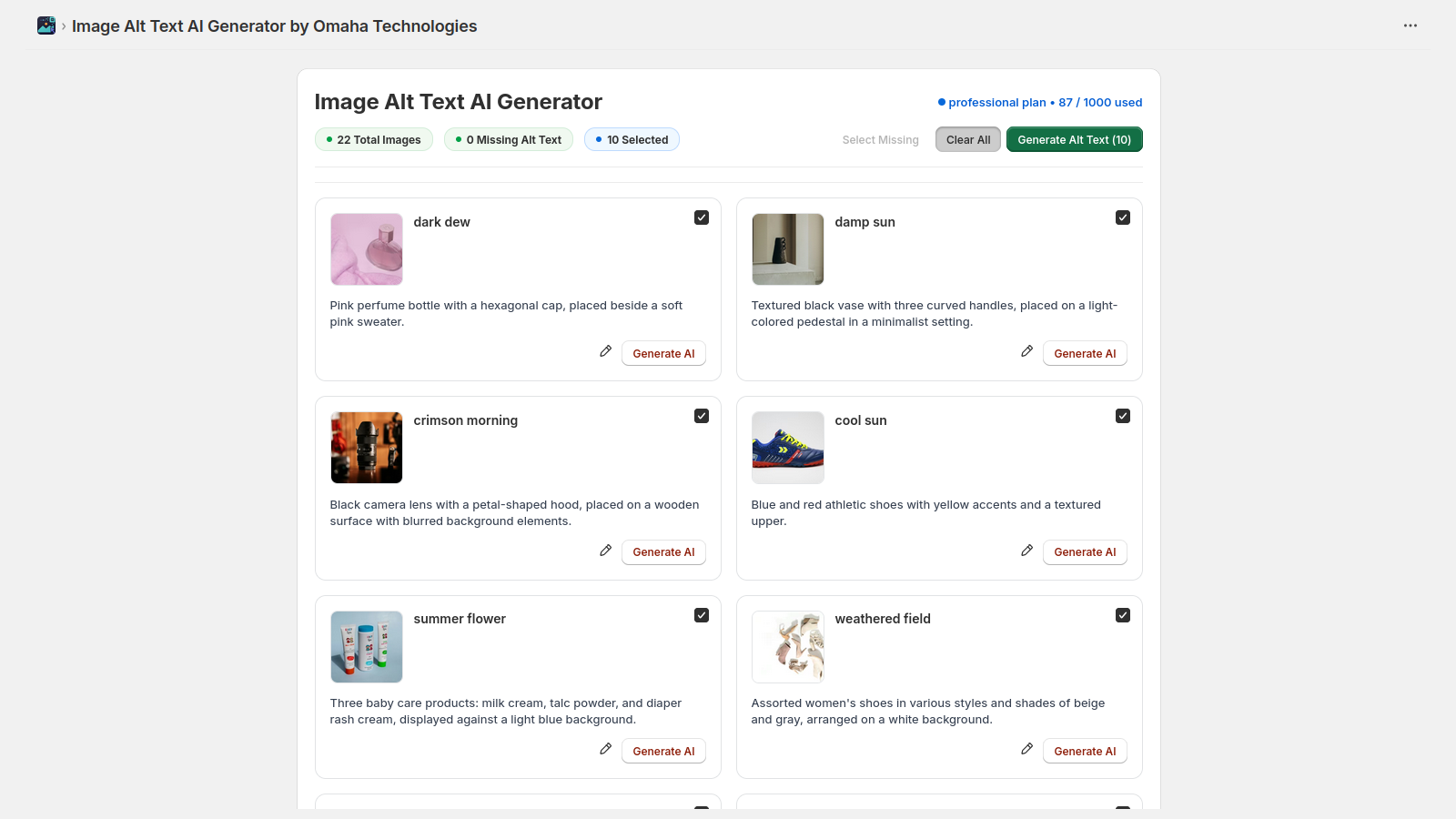Click the 'damp sun' image title
Screen dimensions: 1456x819
coord(864,222)
